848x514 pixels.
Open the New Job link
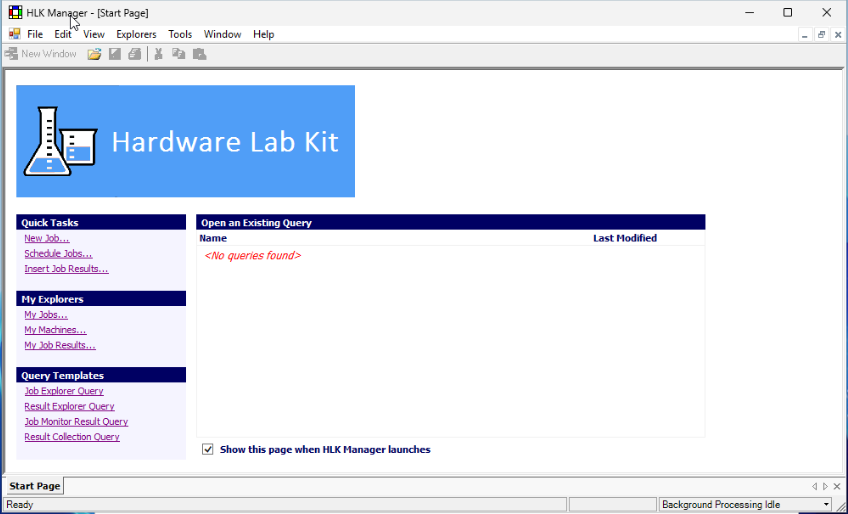47,238
